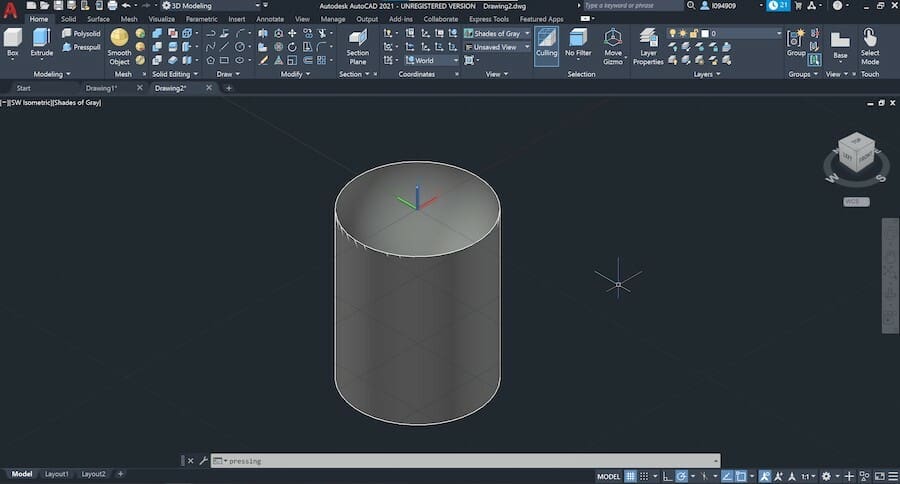Screen dimensions: 900x484
Task: Toggle the drawing grid display in status bar
Action: [x=630, y=476]
